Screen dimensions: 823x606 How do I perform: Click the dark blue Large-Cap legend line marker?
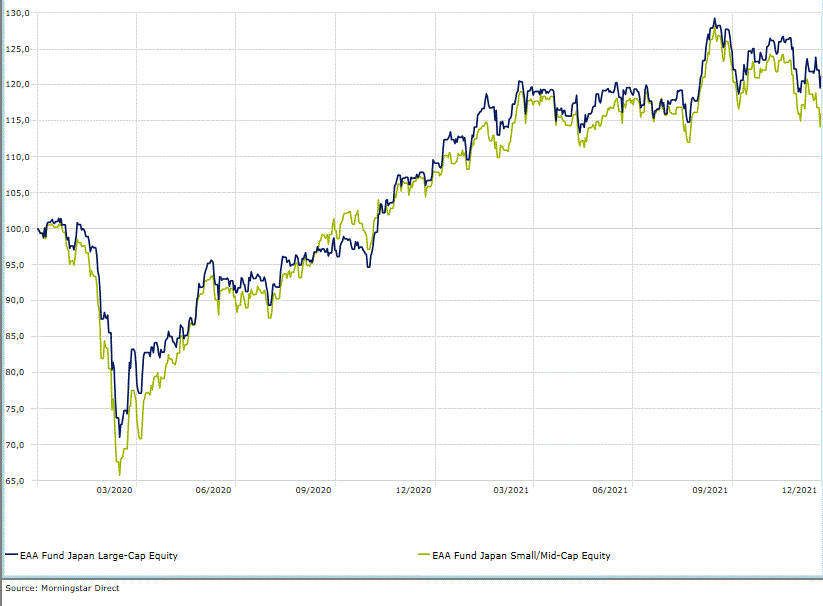click(12, 555)
